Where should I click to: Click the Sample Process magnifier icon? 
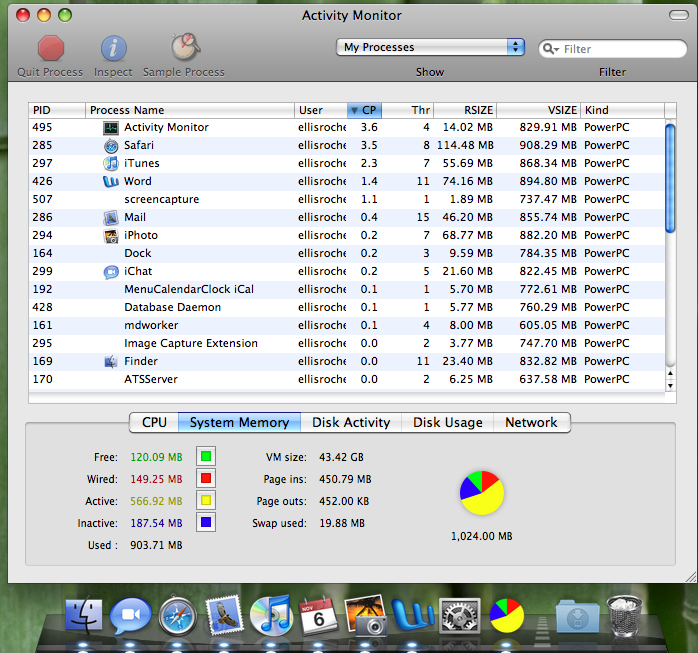pos(186,47)
